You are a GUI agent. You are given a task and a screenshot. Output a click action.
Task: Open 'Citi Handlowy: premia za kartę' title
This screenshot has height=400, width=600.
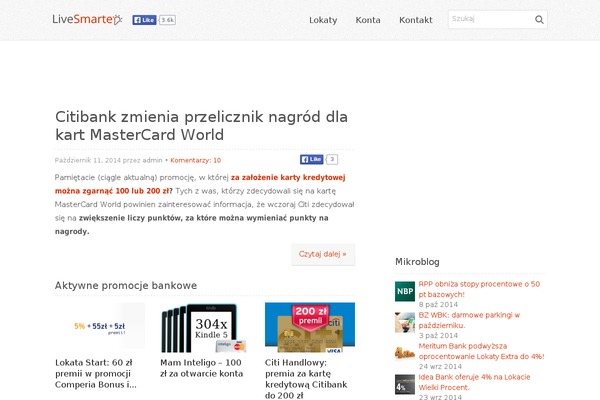coord(306,379)
